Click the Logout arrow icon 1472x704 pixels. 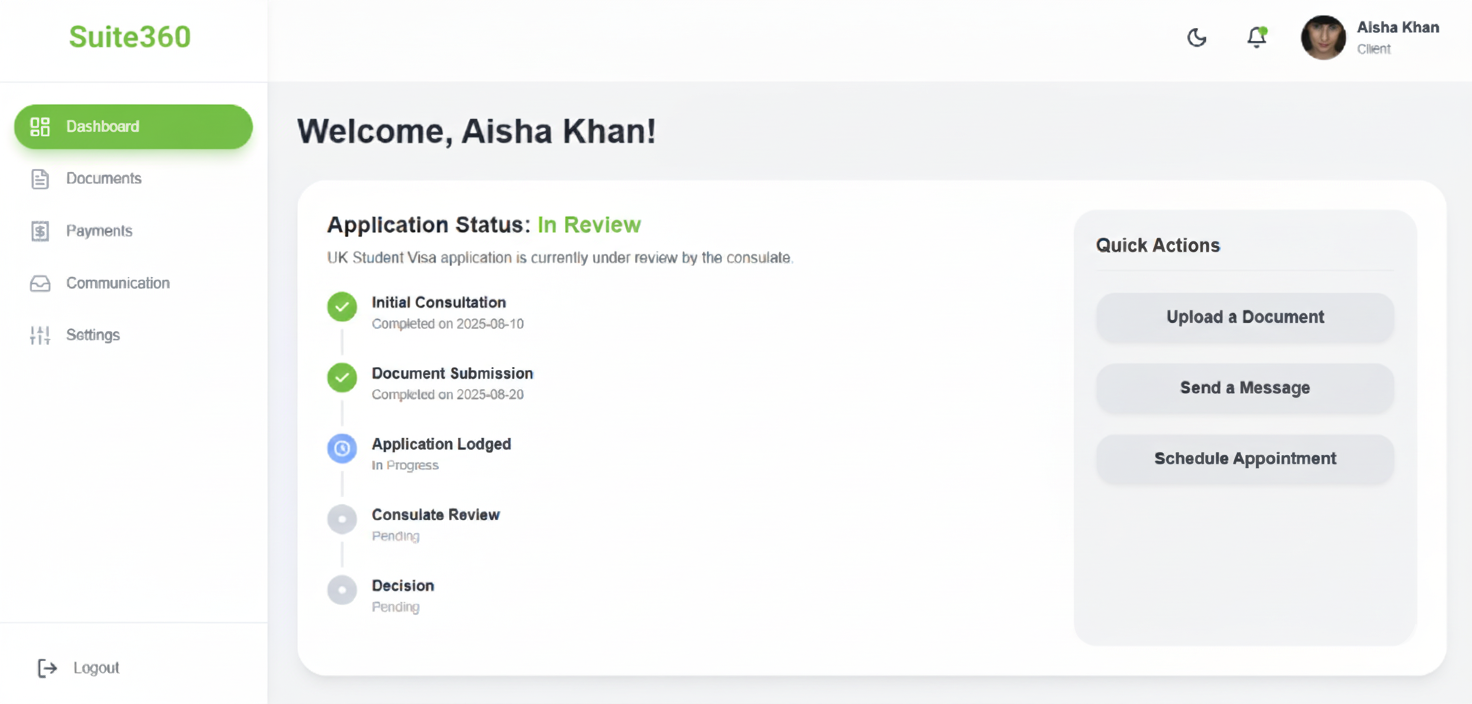48,668
